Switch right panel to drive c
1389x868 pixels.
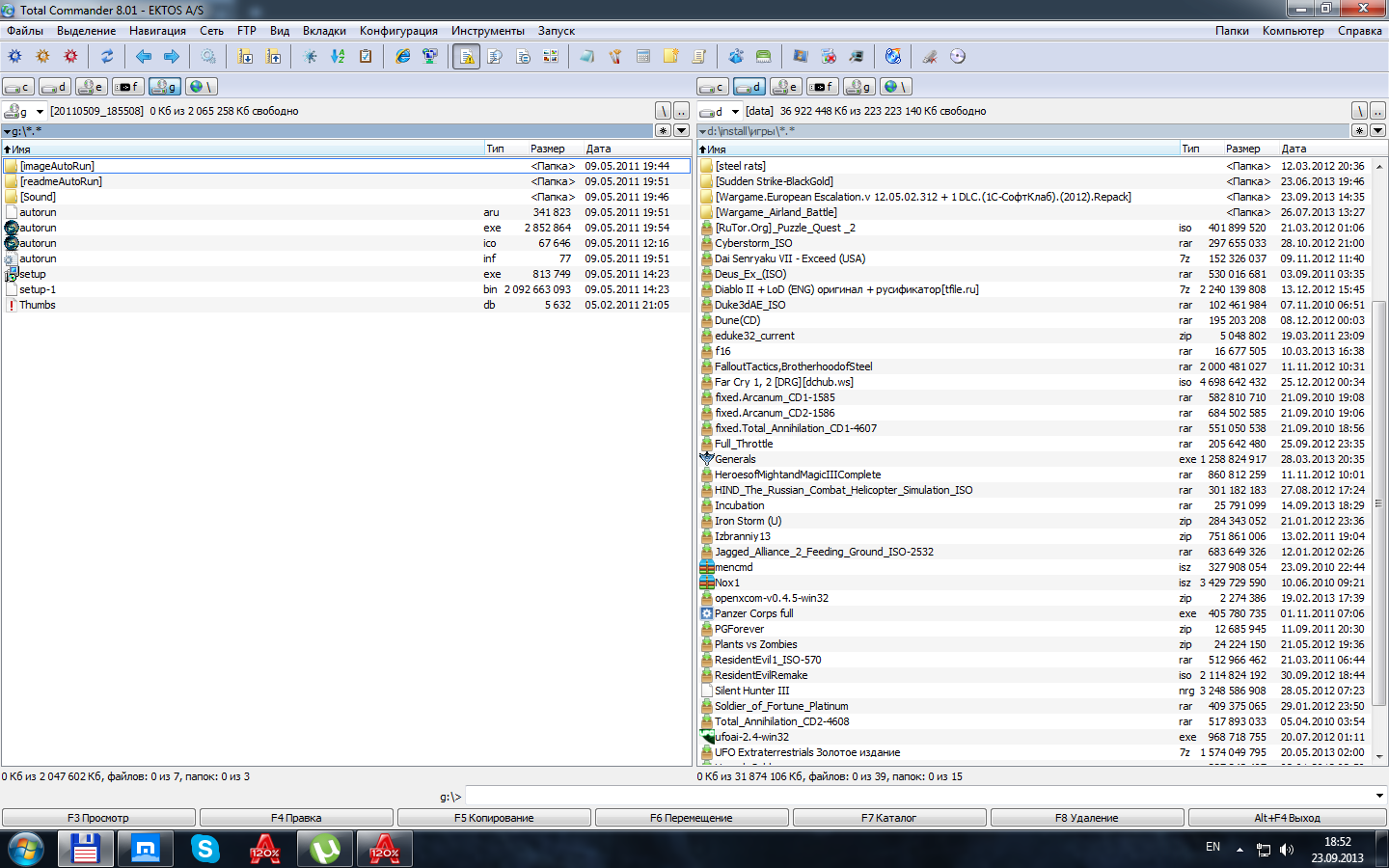point(713,87)
